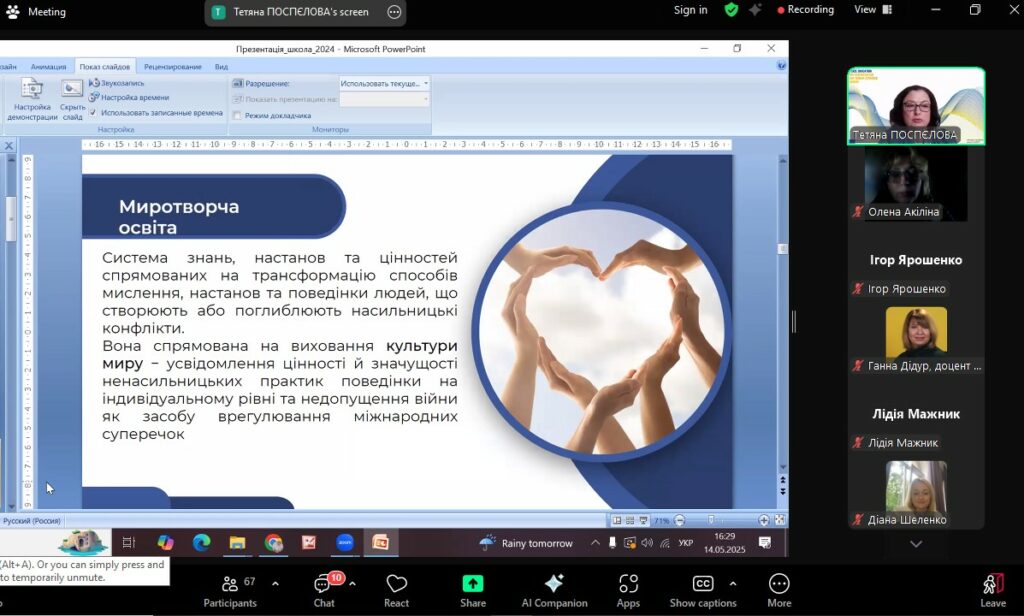Open Настройка демонстрации in PowerPoint ribbon
The image size is (1024, 616).
click(32, 99)
